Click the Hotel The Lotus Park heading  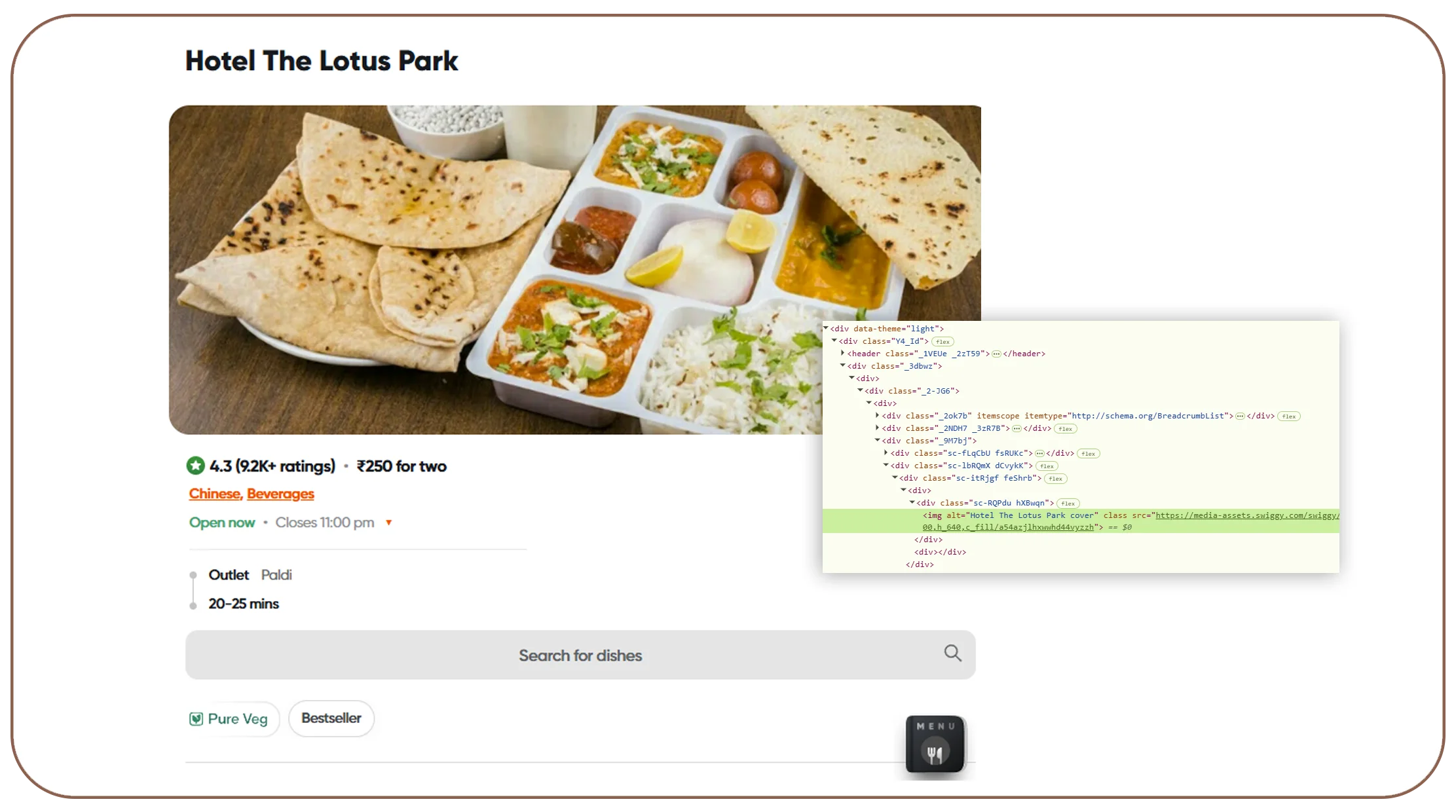coord(322,61)
